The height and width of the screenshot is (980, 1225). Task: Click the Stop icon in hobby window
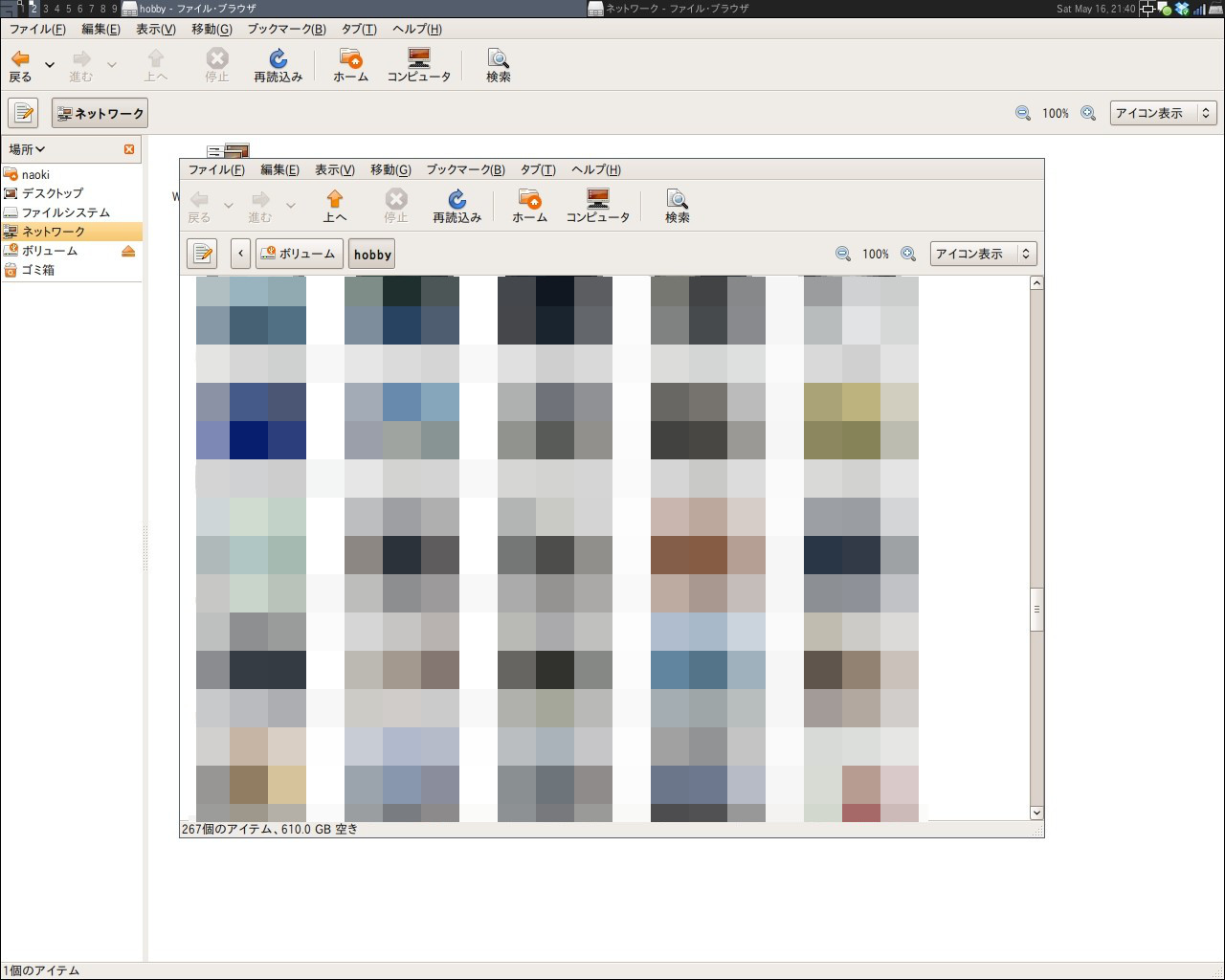pos(396,206)
